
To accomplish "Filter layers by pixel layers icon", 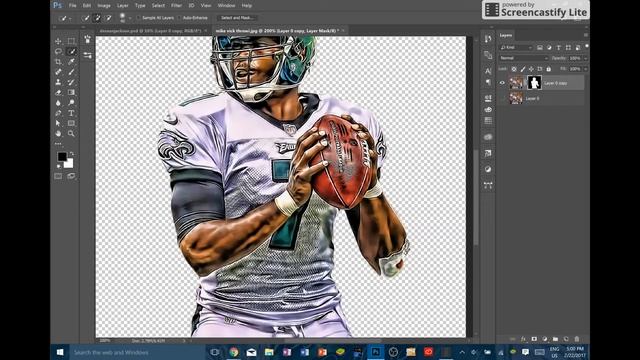I will pyautogui.click(x=540, y=48).
